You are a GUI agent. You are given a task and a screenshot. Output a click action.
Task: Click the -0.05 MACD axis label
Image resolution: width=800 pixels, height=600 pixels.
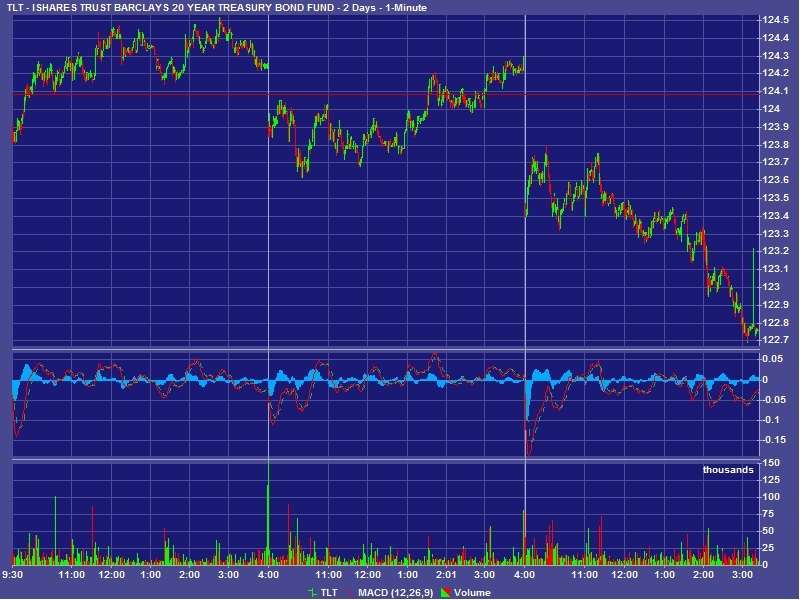tap(773, 399)
